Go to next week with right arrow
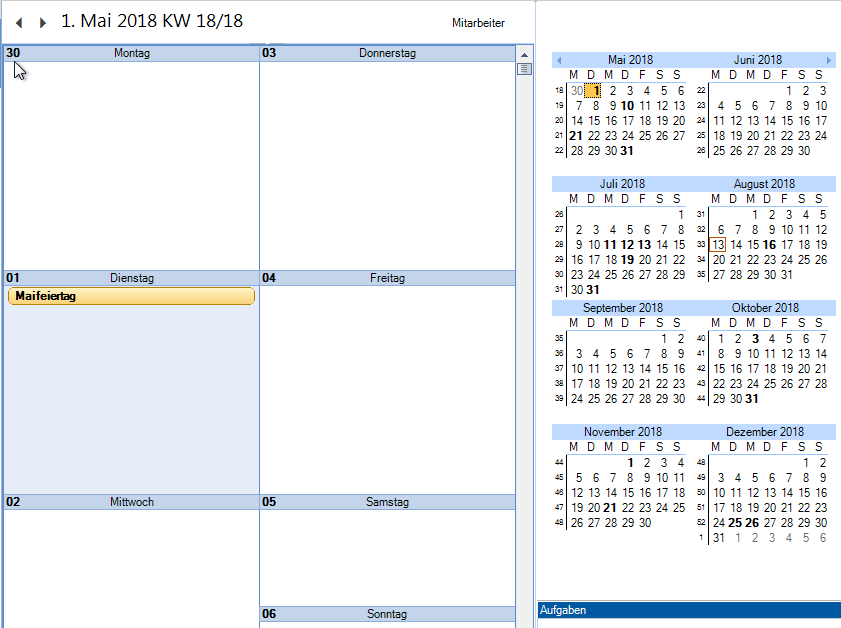This screenshot has width=841, height=628. coord(42,22)
